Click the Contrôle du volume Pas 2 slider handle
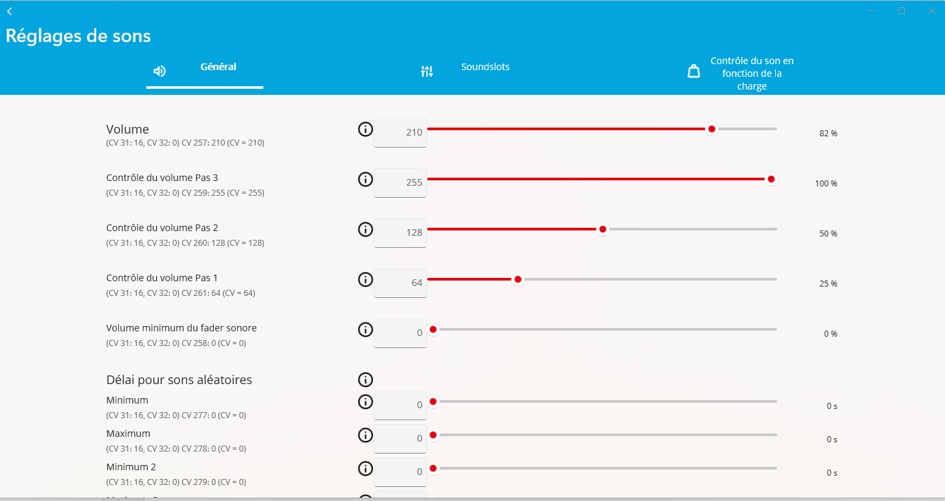This screenshot has width=945, height=501. click(603, 229)
